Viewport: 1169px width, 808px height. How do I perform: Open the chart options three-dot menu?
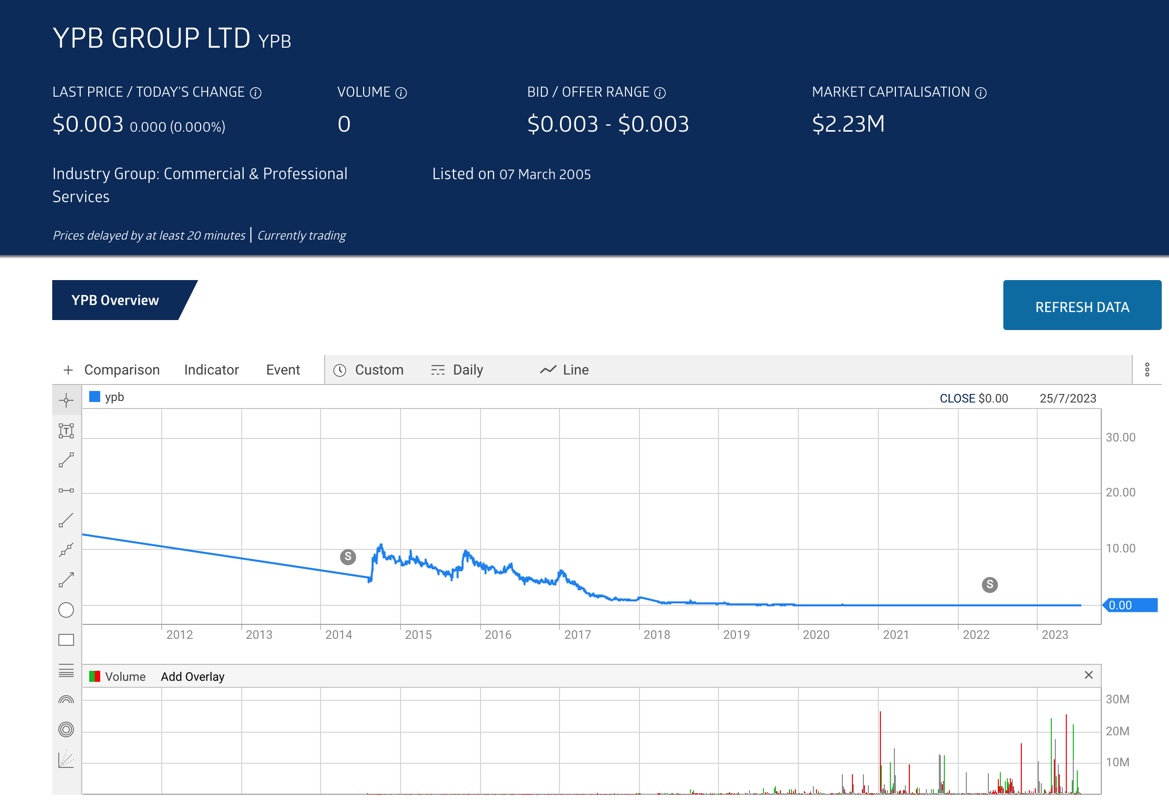(1147, 370)
